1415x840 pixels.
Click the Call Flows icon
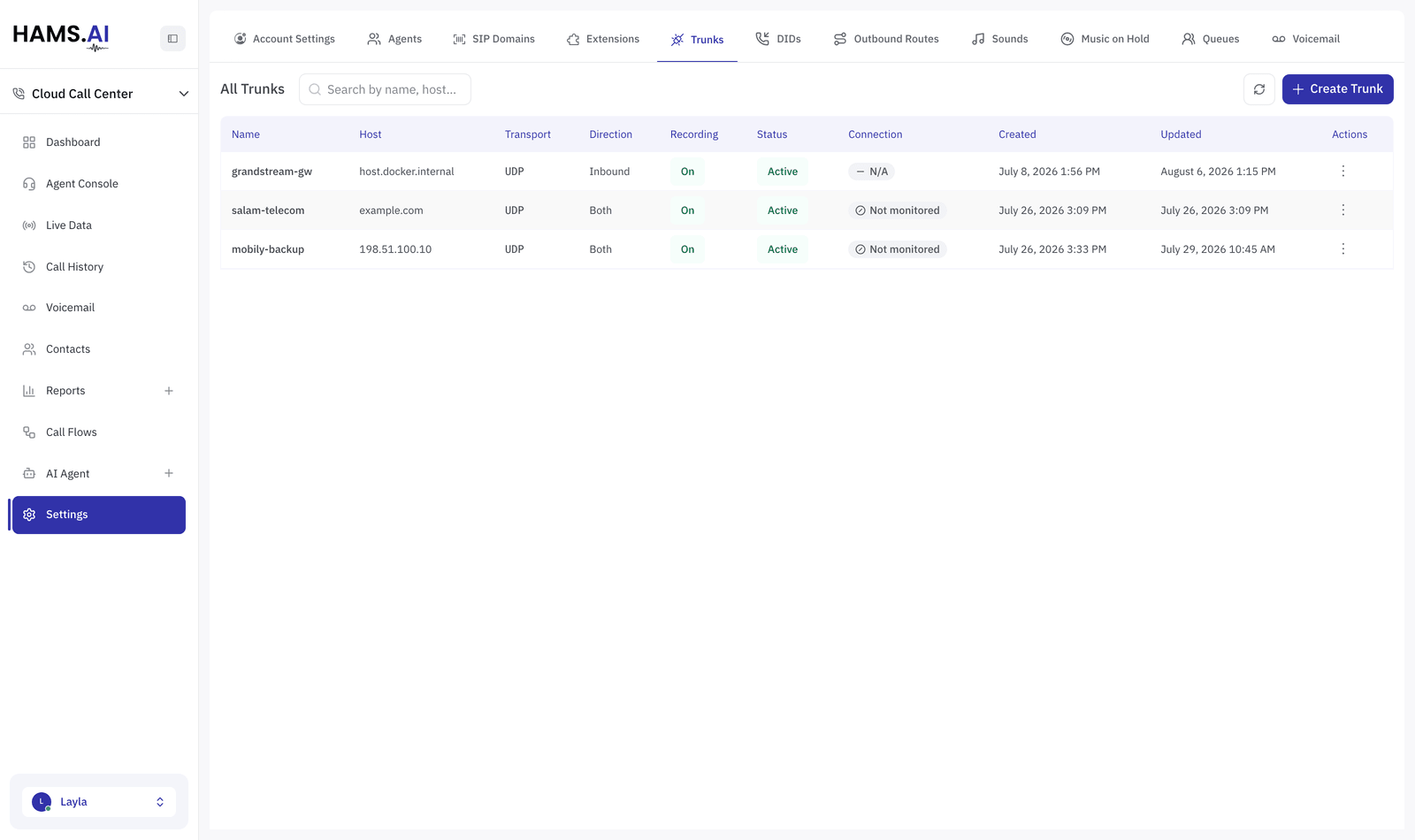tap(29, 432)
